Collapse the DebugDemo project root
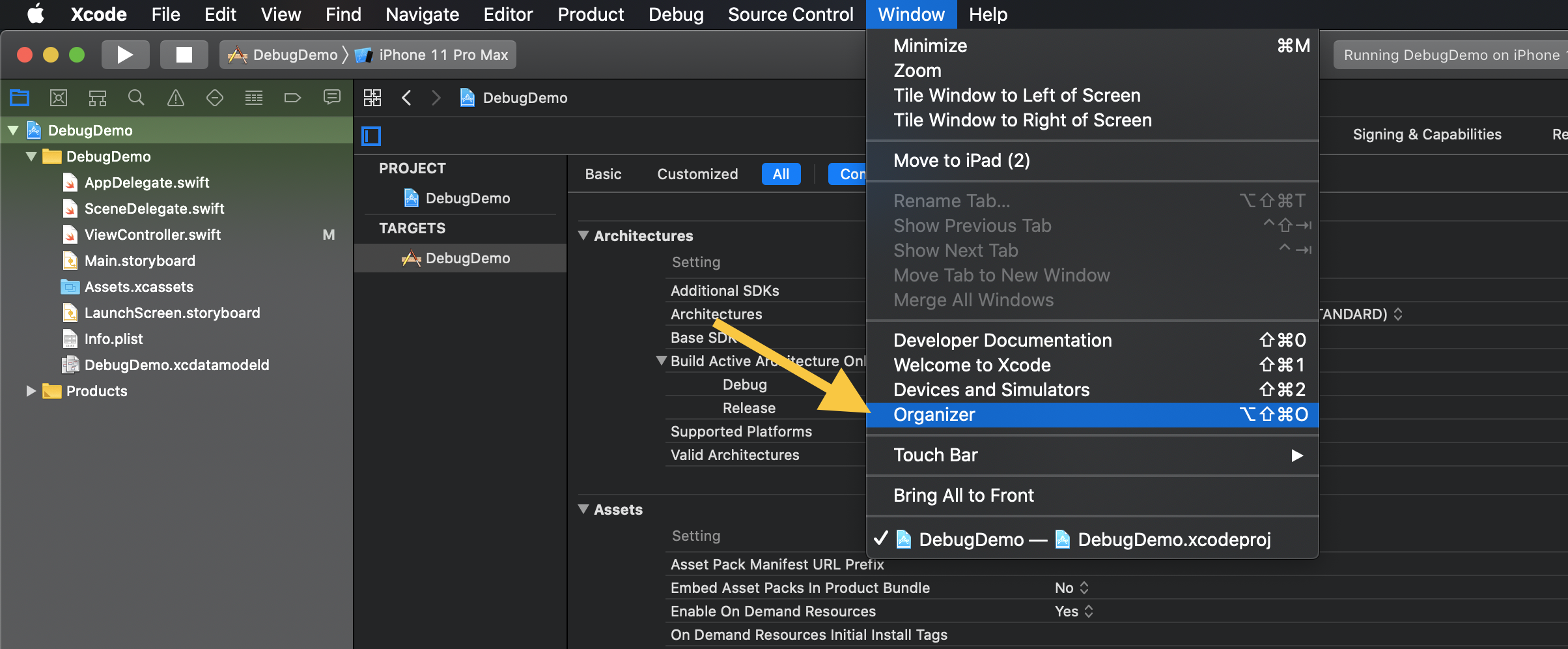 13,130
